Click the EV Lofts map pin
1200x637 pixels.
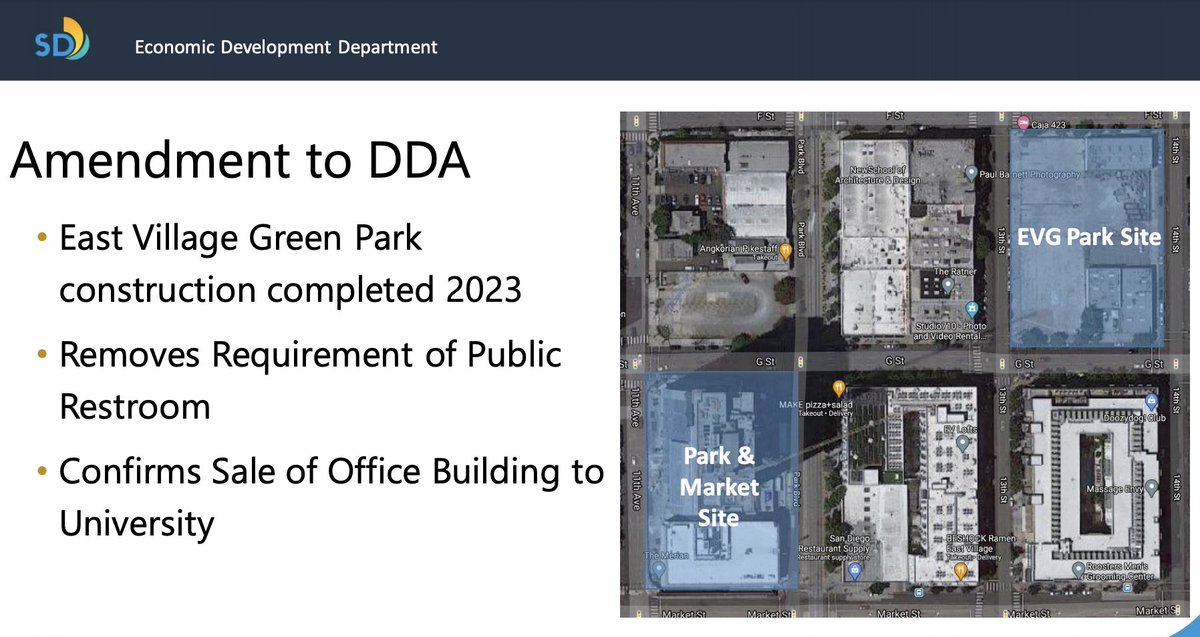[x=962, y=443]
